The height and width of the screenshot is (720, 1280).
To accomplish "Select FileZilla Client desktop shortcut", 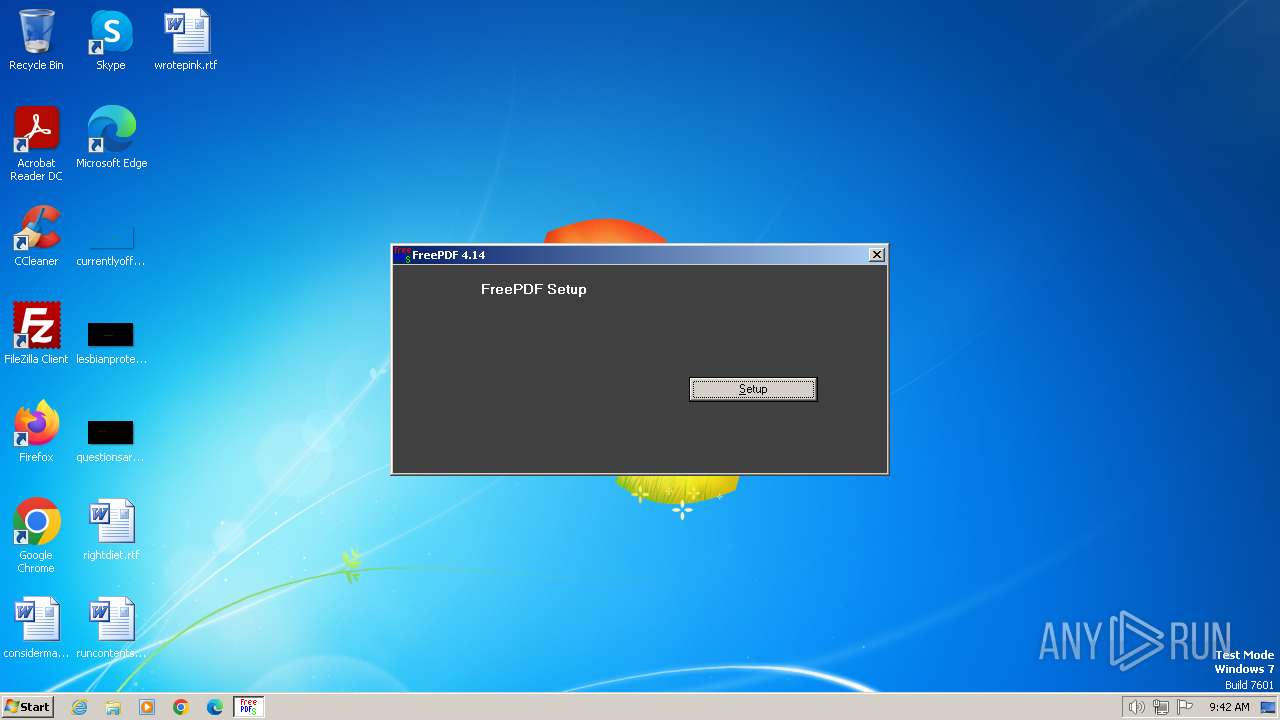I will [36, 334].
